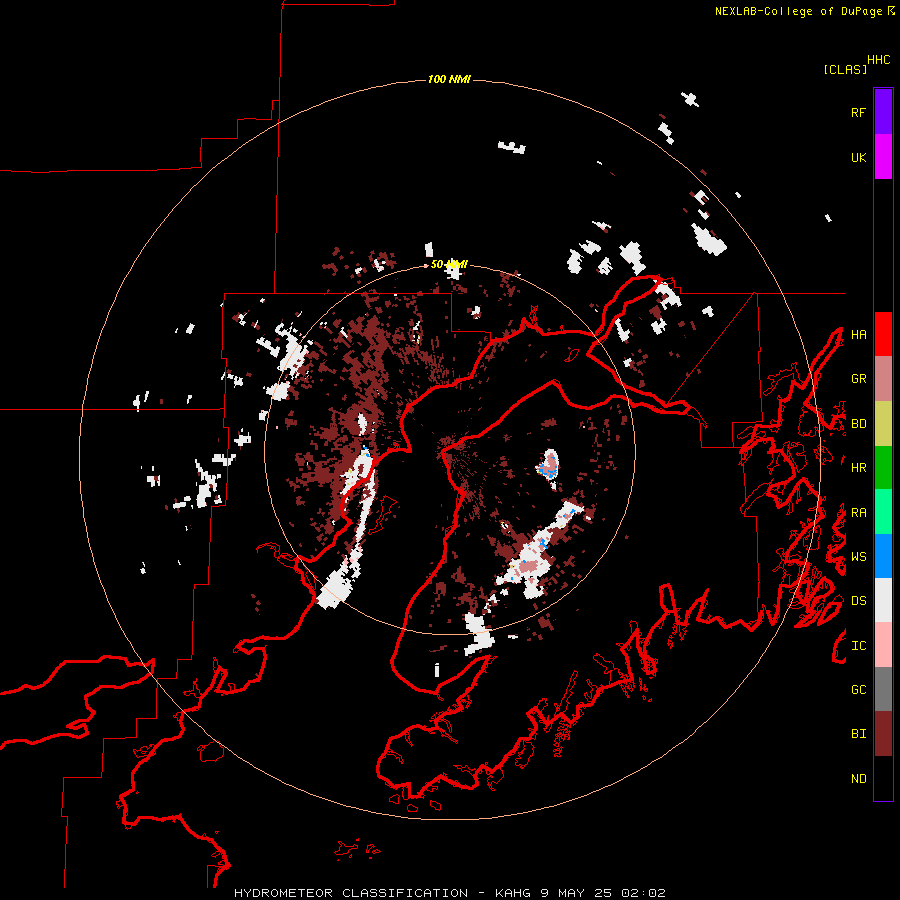Click the RF legend label

point(858,112)
